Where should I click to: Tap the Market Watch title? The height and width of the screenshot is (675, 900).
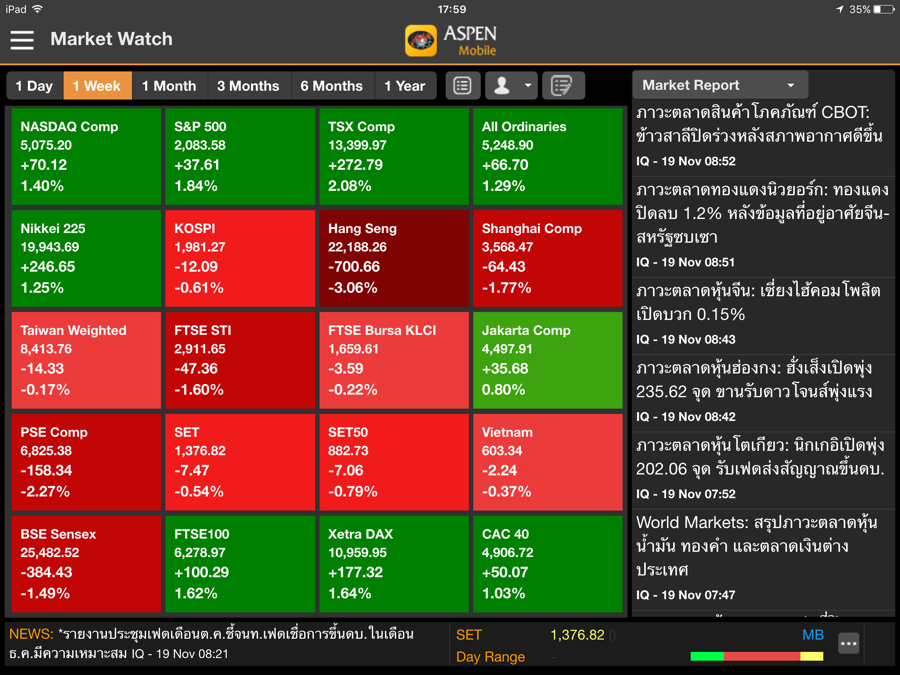coord(111,39)
